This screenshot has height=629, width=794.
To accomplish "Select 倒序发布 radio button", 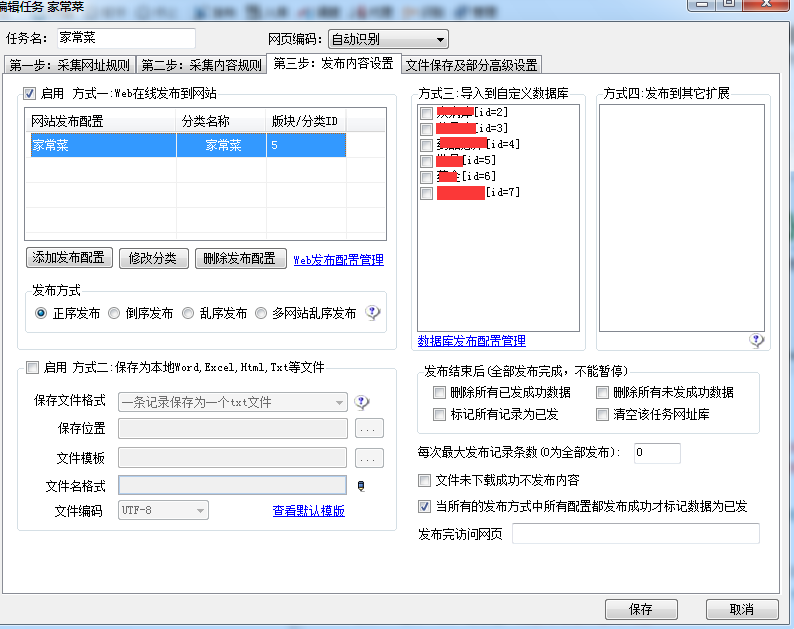I will [x=115, y=313].
